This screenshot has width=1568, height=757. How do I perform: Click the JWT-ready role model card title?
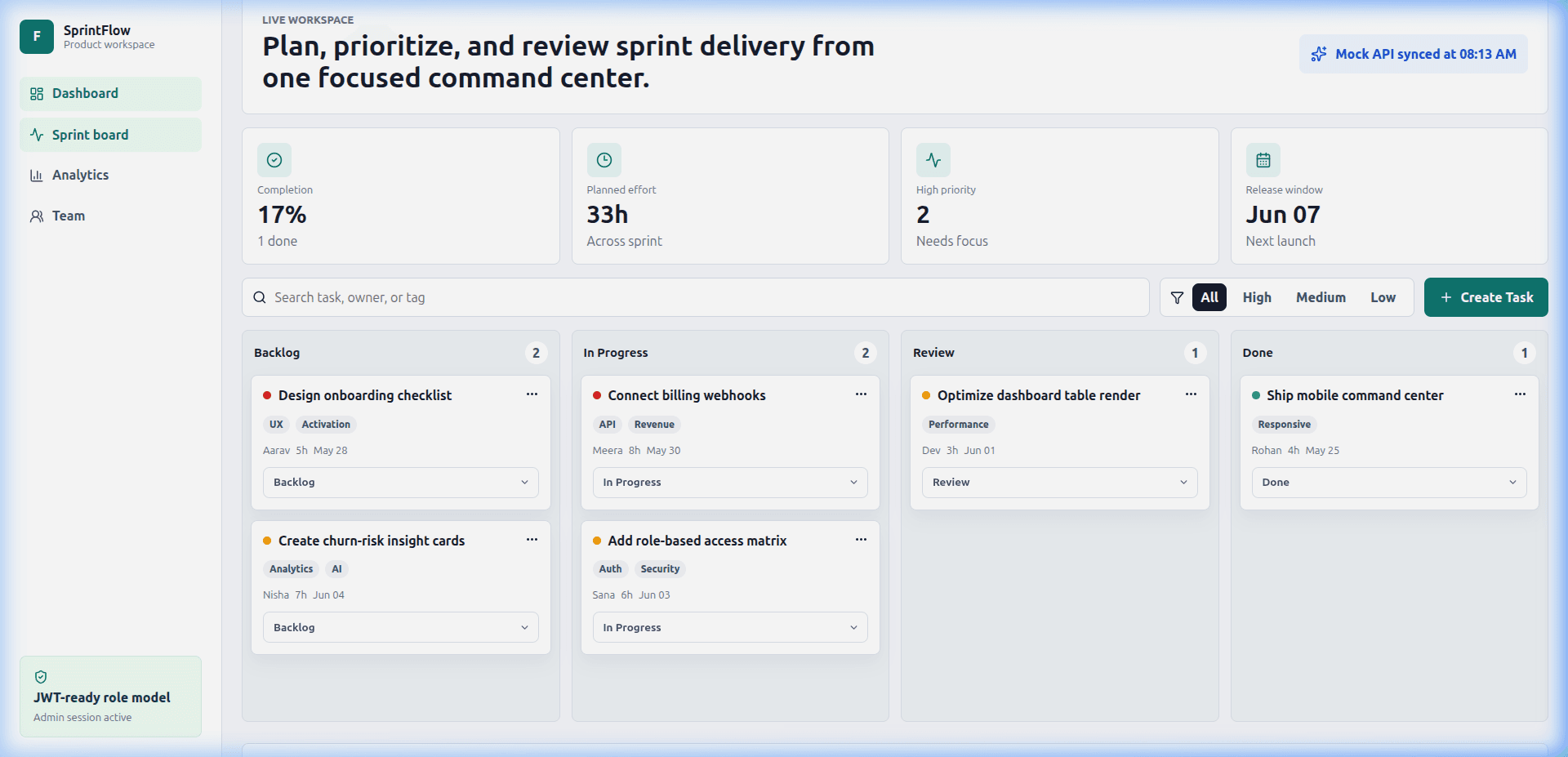pos(102,697)
